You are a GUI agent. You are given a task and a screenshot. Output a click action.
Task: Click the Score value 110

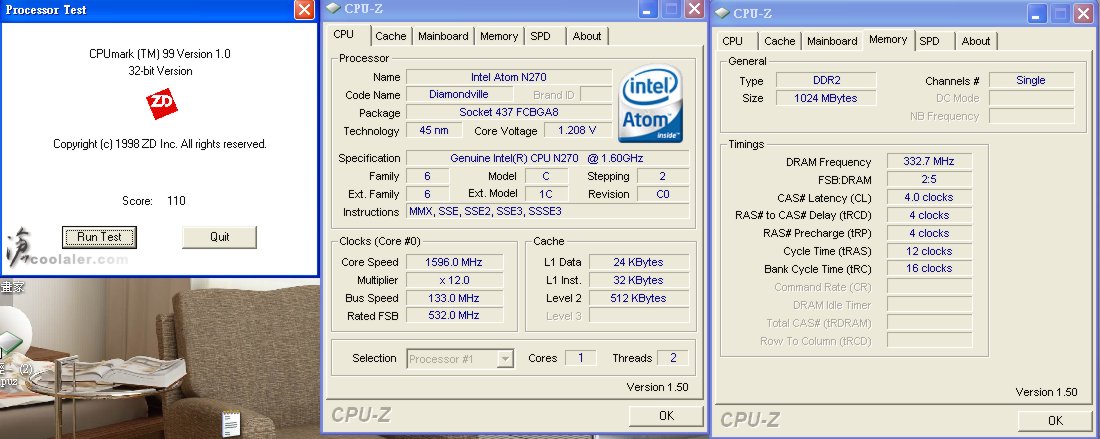(x=176, y=201)
